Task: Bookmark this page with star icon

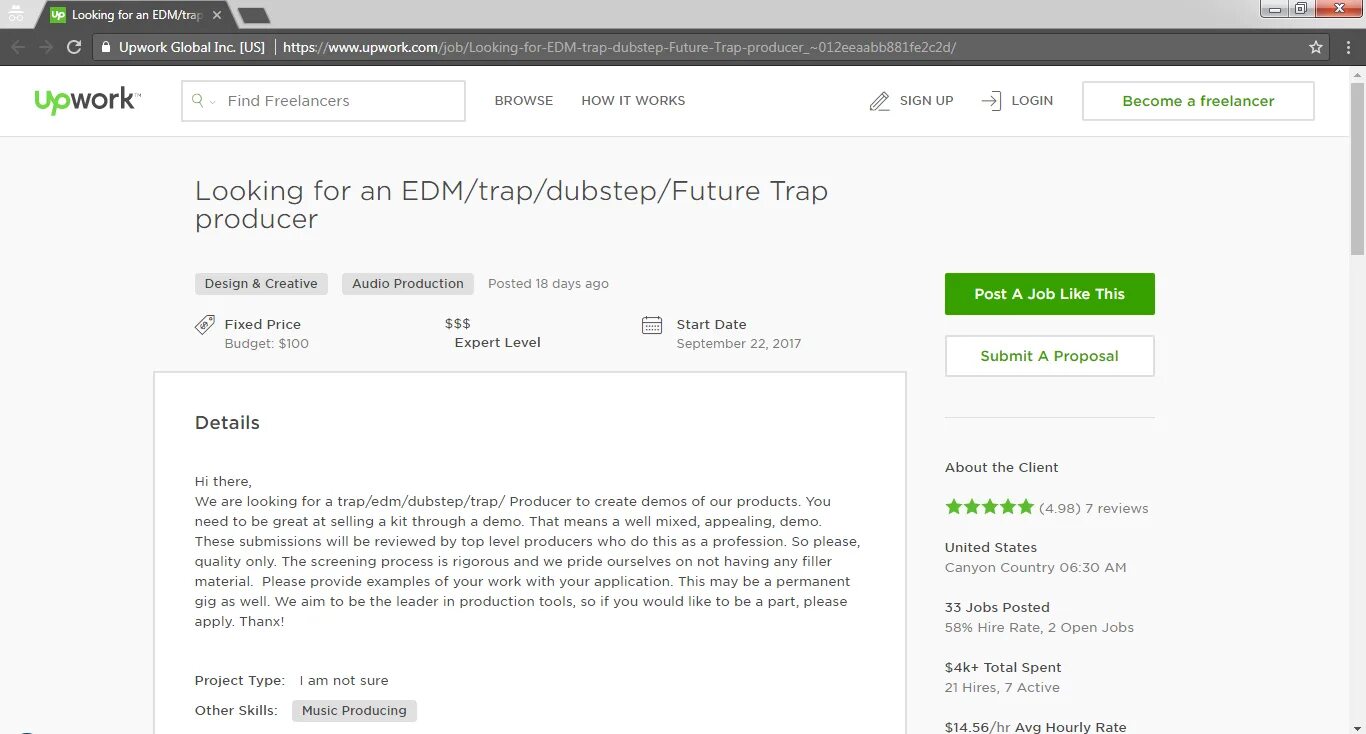Action: coord(1316,47)
